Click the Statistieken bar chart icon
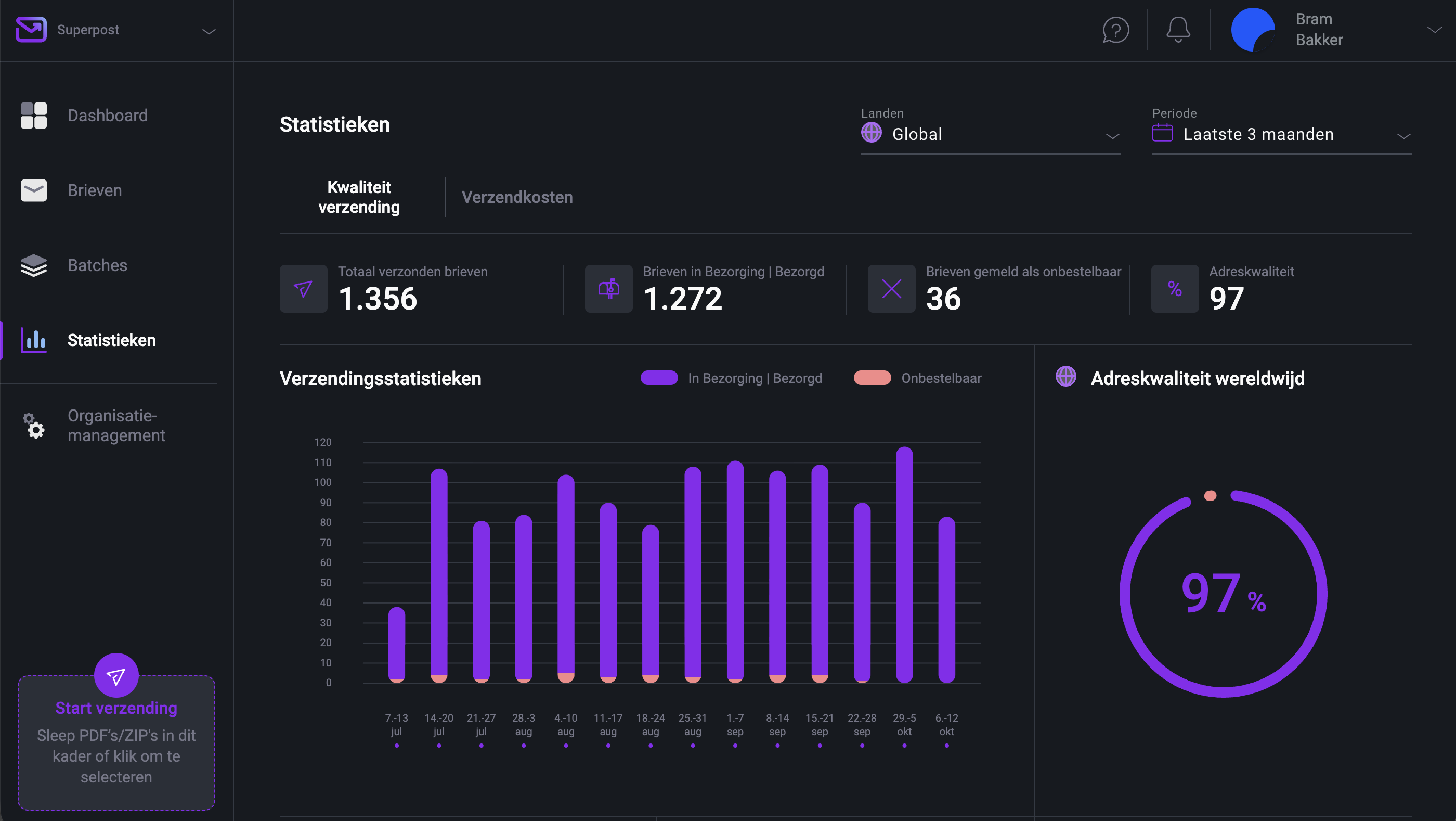The height and width of the screenshot is (821, 1456). pos(33,340)
